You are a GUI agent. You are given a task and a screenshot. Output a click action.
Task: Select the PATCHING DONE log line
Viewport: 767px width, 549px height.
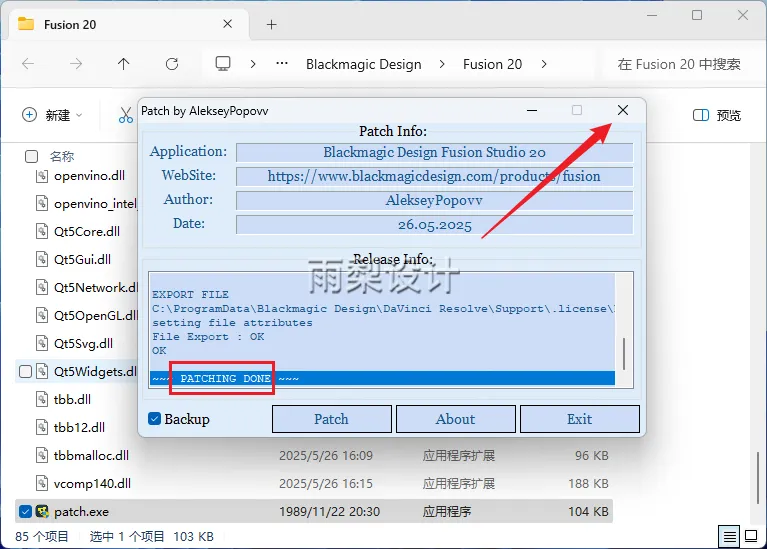pyautogui.click(x=382, y=378)
